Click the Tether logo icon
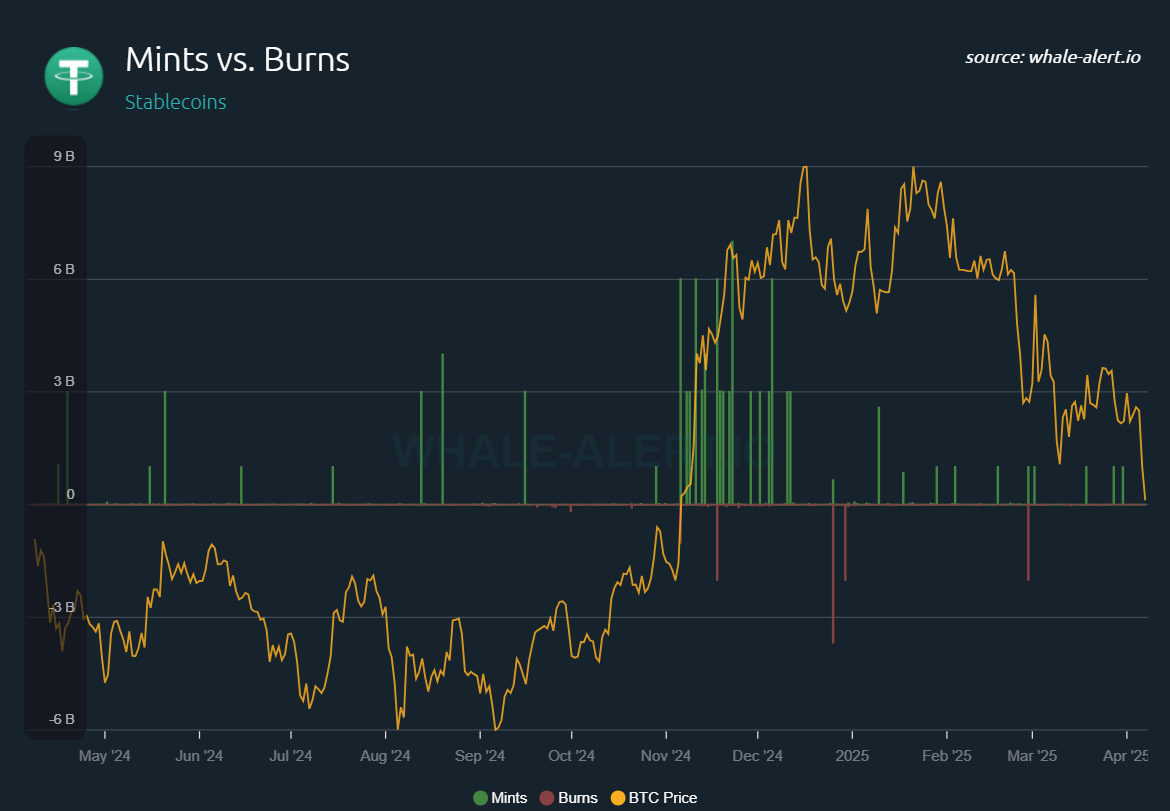Screen dimensions: 1170x811 73,76
